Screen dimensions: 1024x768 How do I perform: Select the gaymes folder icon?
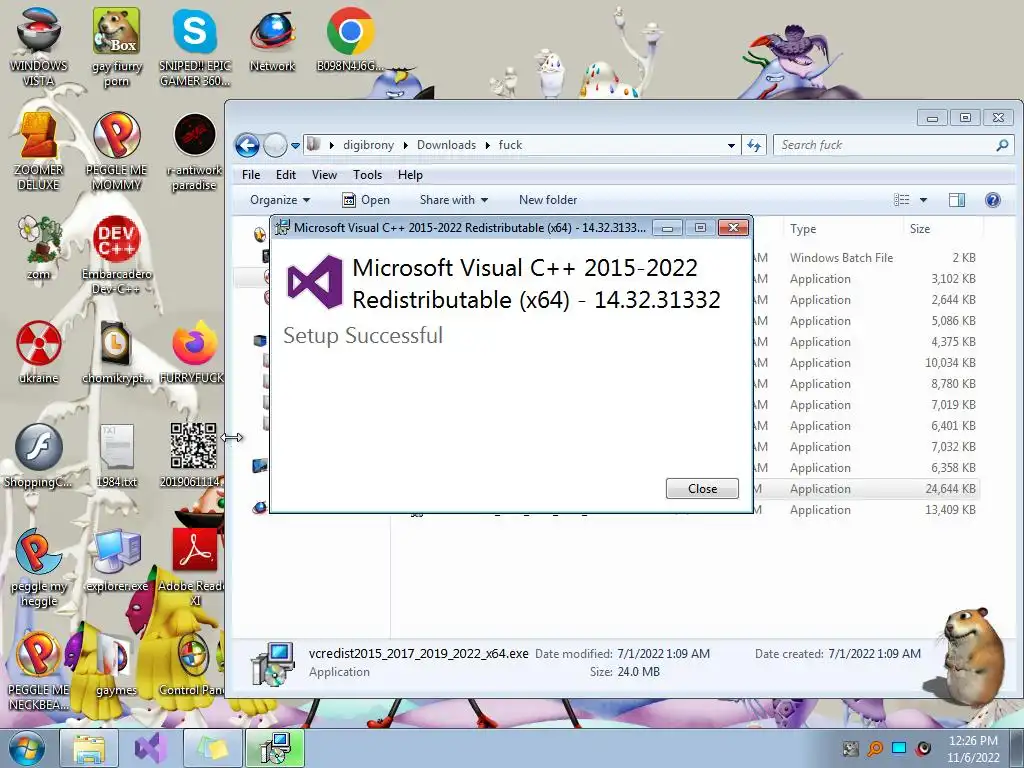116,665
